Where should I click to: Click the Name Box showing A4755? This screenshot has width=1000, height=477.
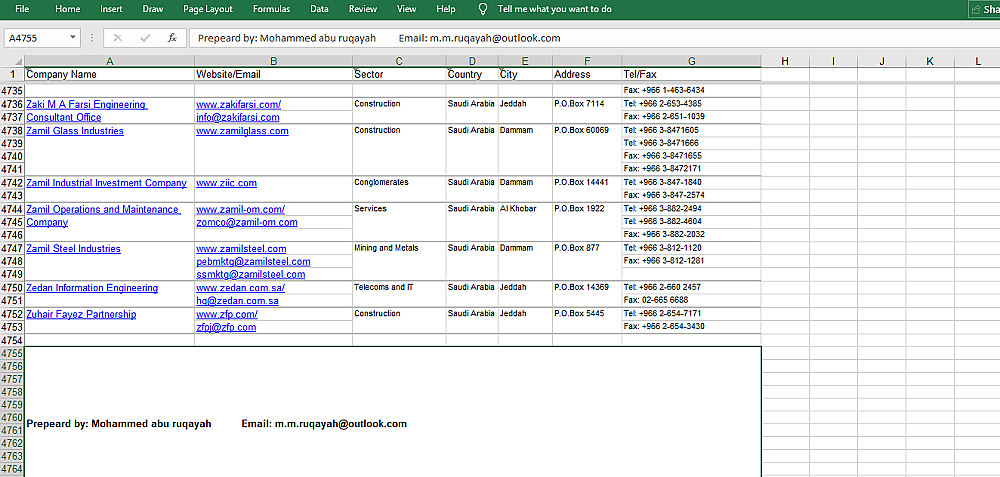click(37, 38)
